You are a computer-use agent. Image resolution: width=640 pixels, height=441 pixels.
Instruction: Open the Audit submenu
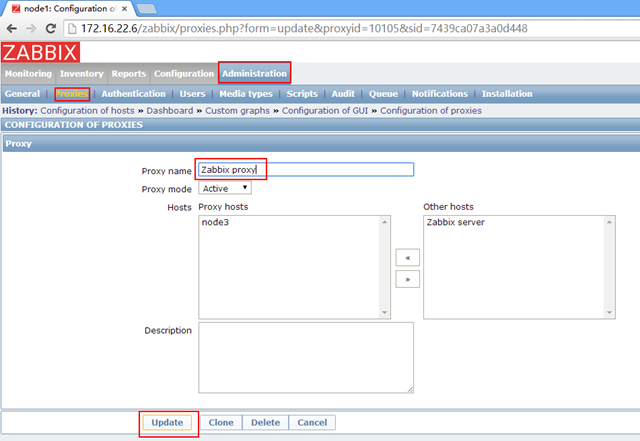[343, 94]
